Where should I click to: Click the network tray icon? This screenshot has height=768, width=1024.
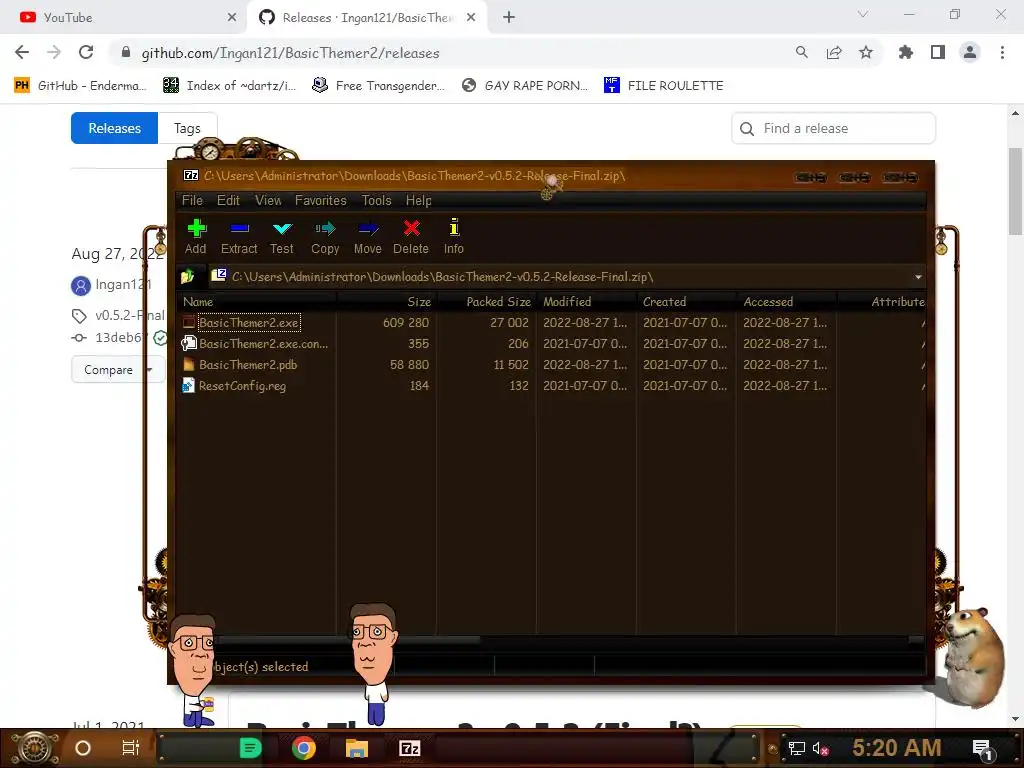[796, 748]
